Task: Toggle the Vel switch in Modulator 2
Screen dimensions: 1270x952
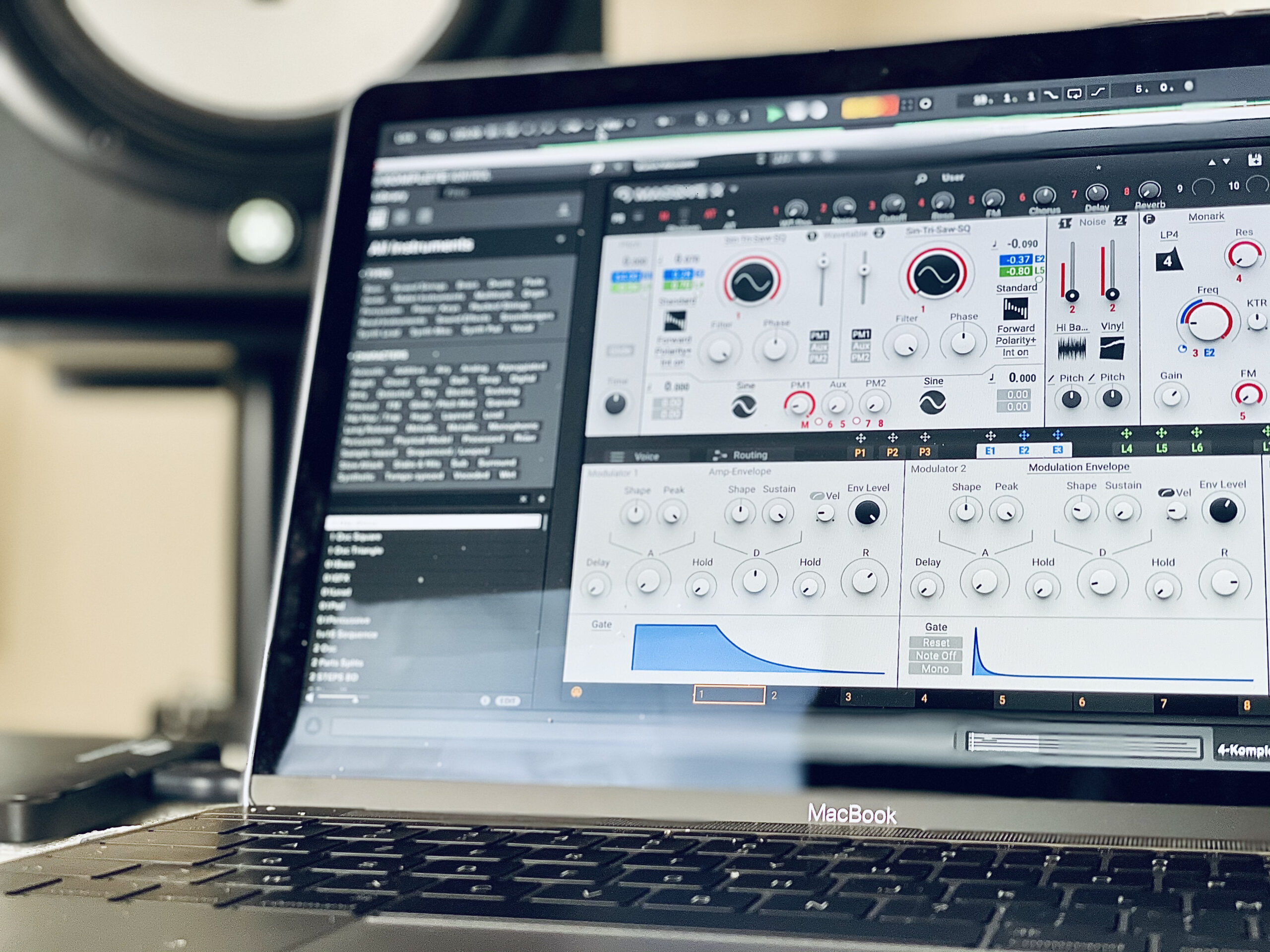Action: click(1167, 492)
